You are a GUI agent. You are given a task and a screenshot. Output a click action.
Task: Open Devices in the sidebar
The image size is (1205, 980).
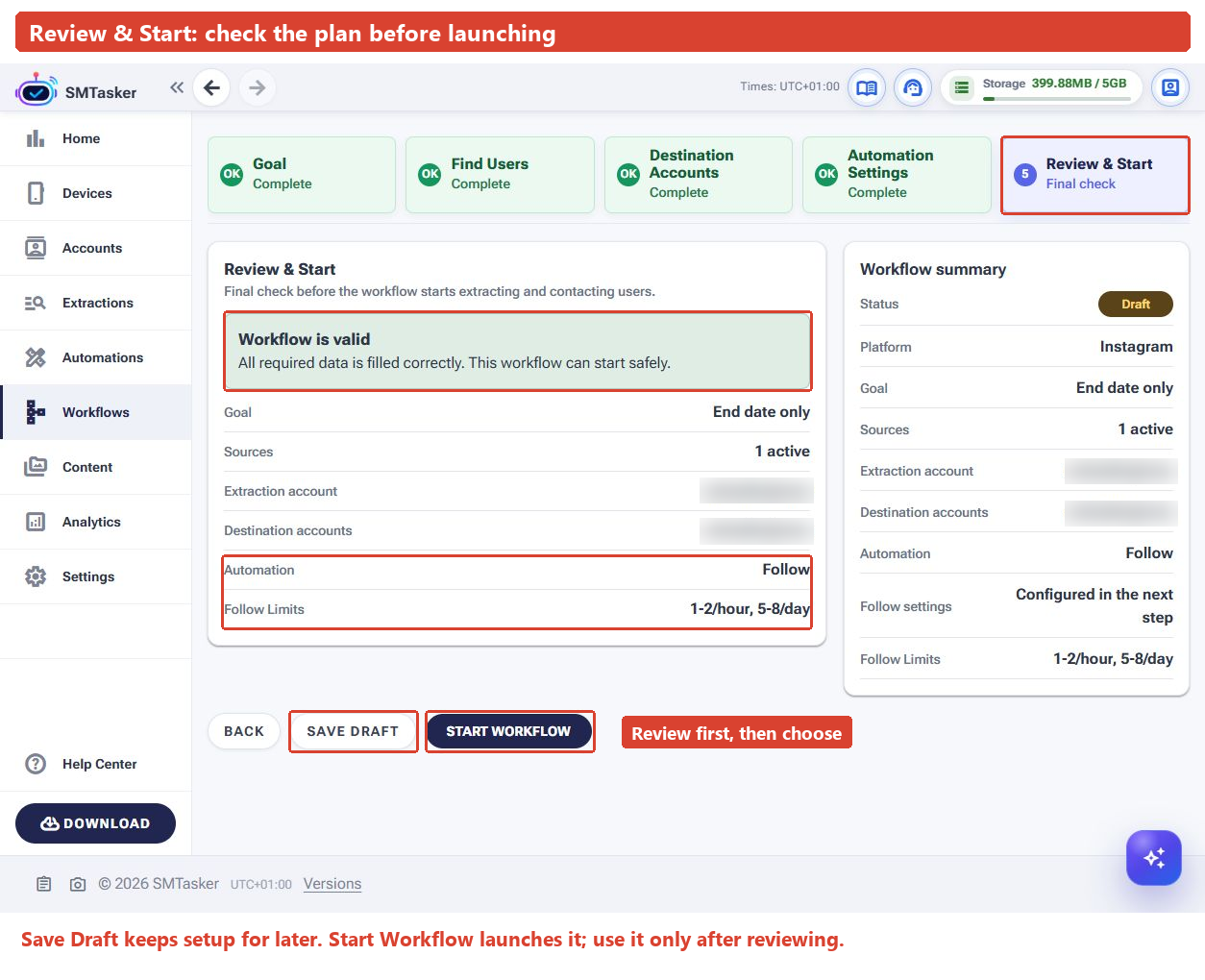point(96,193)
